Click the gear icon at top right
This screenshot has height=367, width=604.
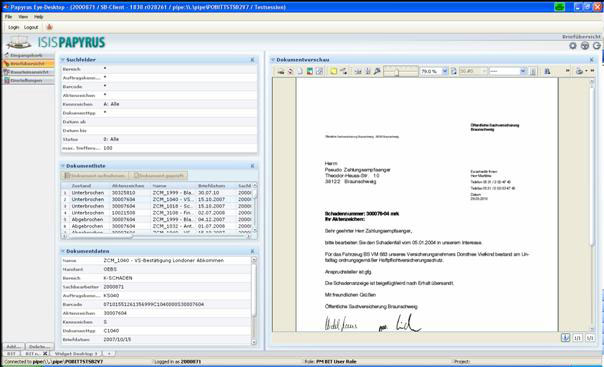tap(573, 46)
